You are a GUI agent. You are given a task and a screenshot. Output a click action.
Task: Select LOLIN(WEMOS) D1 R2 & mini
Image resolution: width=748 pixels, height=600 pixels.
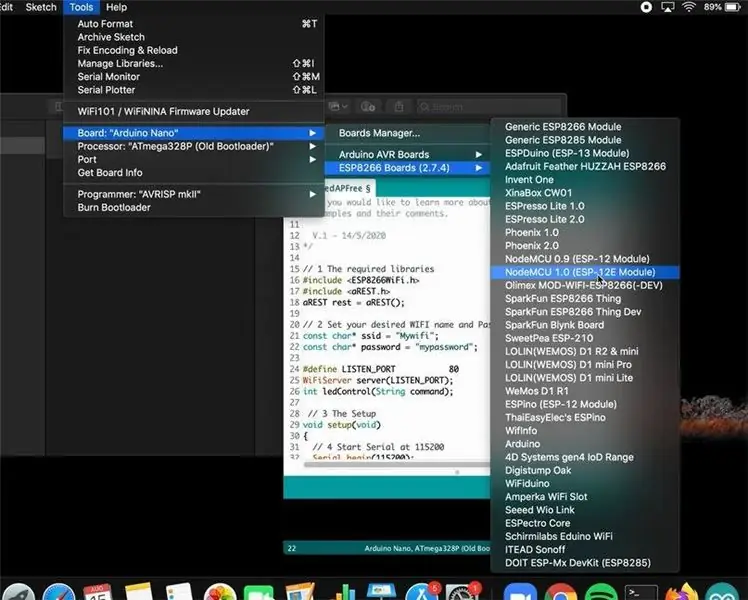coord(585,352)
